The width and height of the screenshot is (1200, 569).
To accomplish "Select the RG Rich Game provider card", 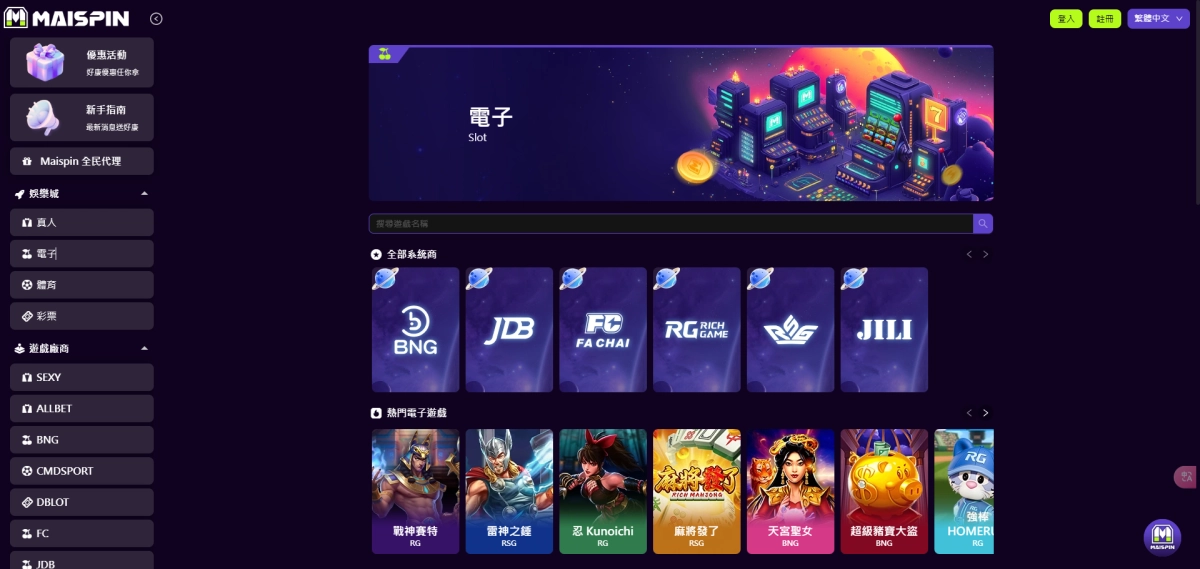I will point(697,329).
